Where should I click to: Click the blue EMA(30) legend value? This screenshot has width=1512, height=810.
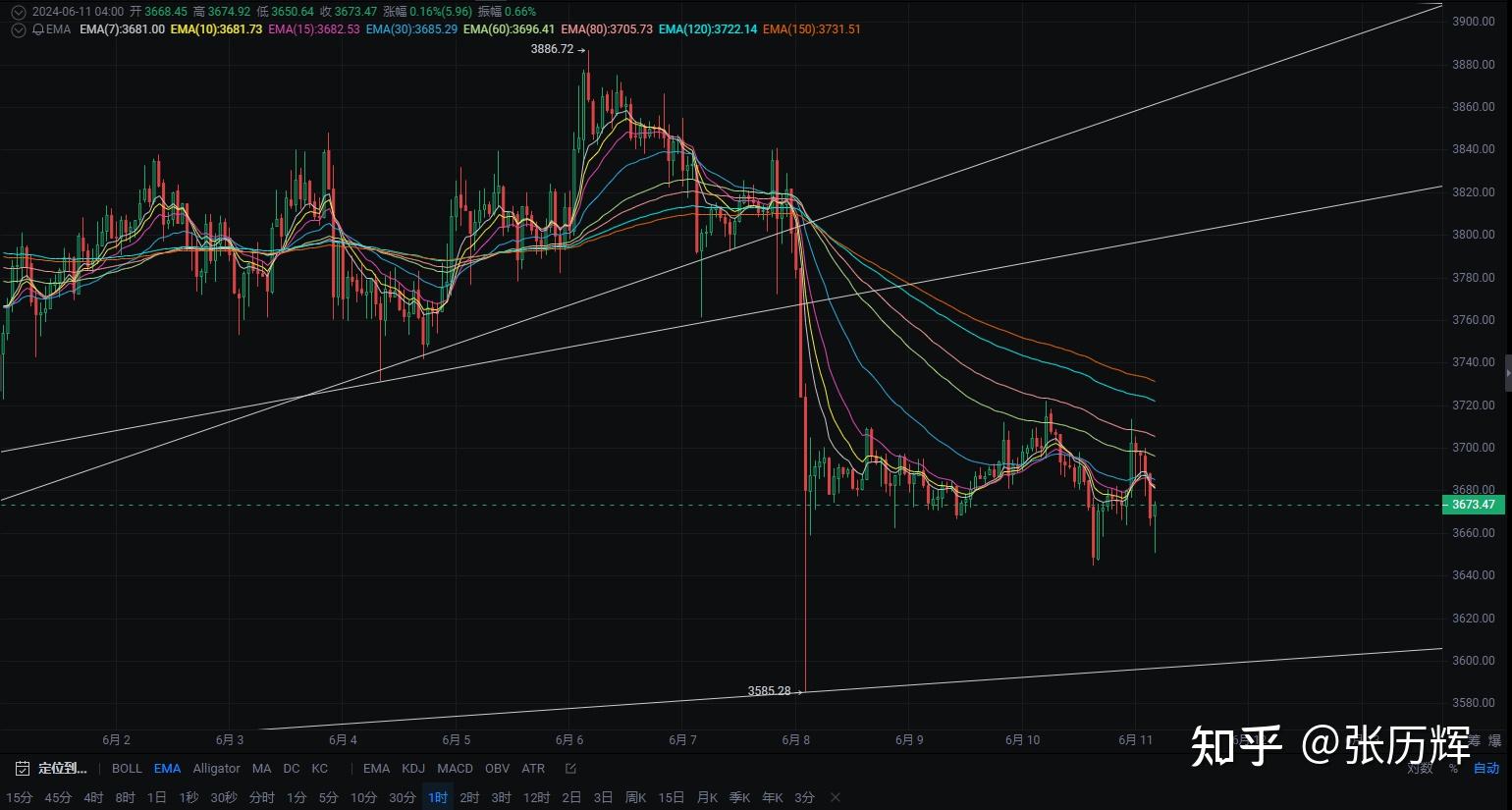tap(411, 29)
